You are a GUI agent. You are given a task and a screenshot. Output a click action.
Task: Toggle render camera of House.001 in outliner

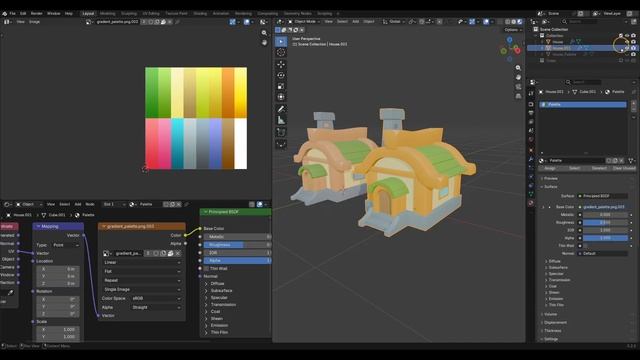coord(633,48)
